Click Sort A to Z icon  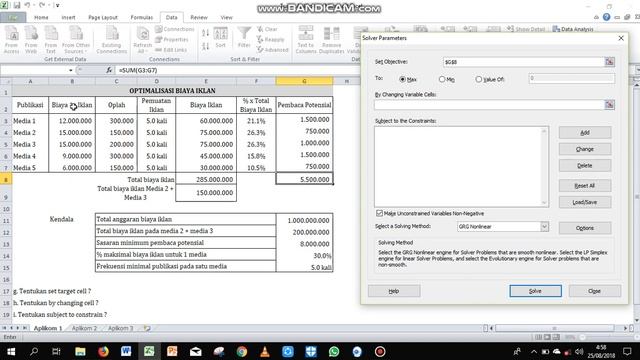(206, 33)
